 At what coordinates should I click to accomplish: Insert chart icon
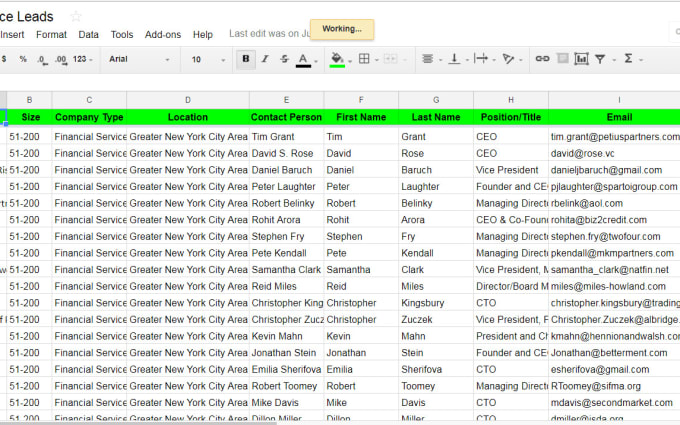pos(581,59)
